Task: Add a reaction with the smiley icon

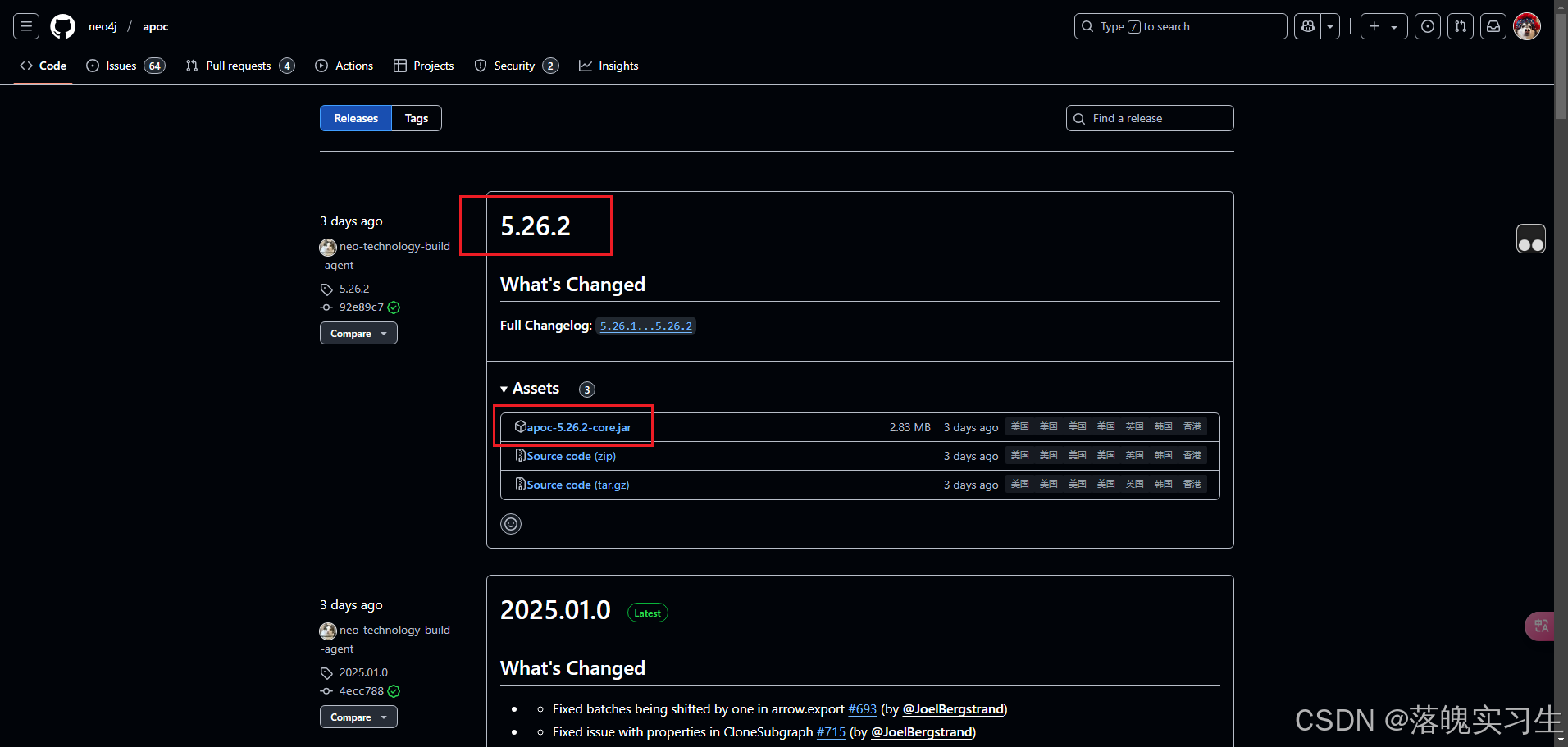Action: tap(511, 524)
